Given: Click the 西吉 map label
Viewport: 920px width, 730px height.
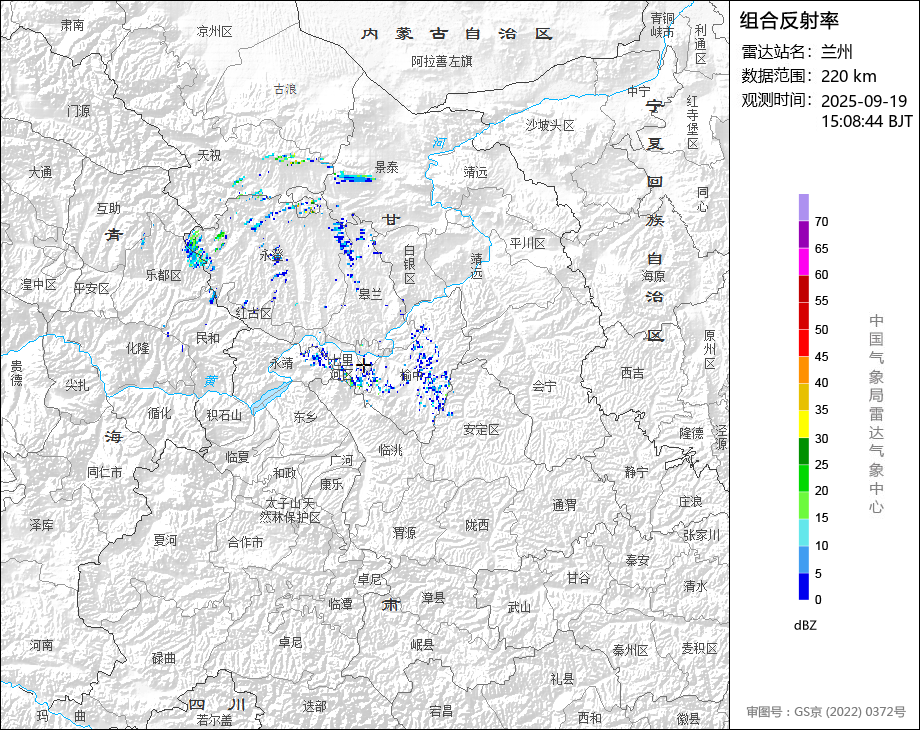Looking at the screenshot, I should [632, 373].
